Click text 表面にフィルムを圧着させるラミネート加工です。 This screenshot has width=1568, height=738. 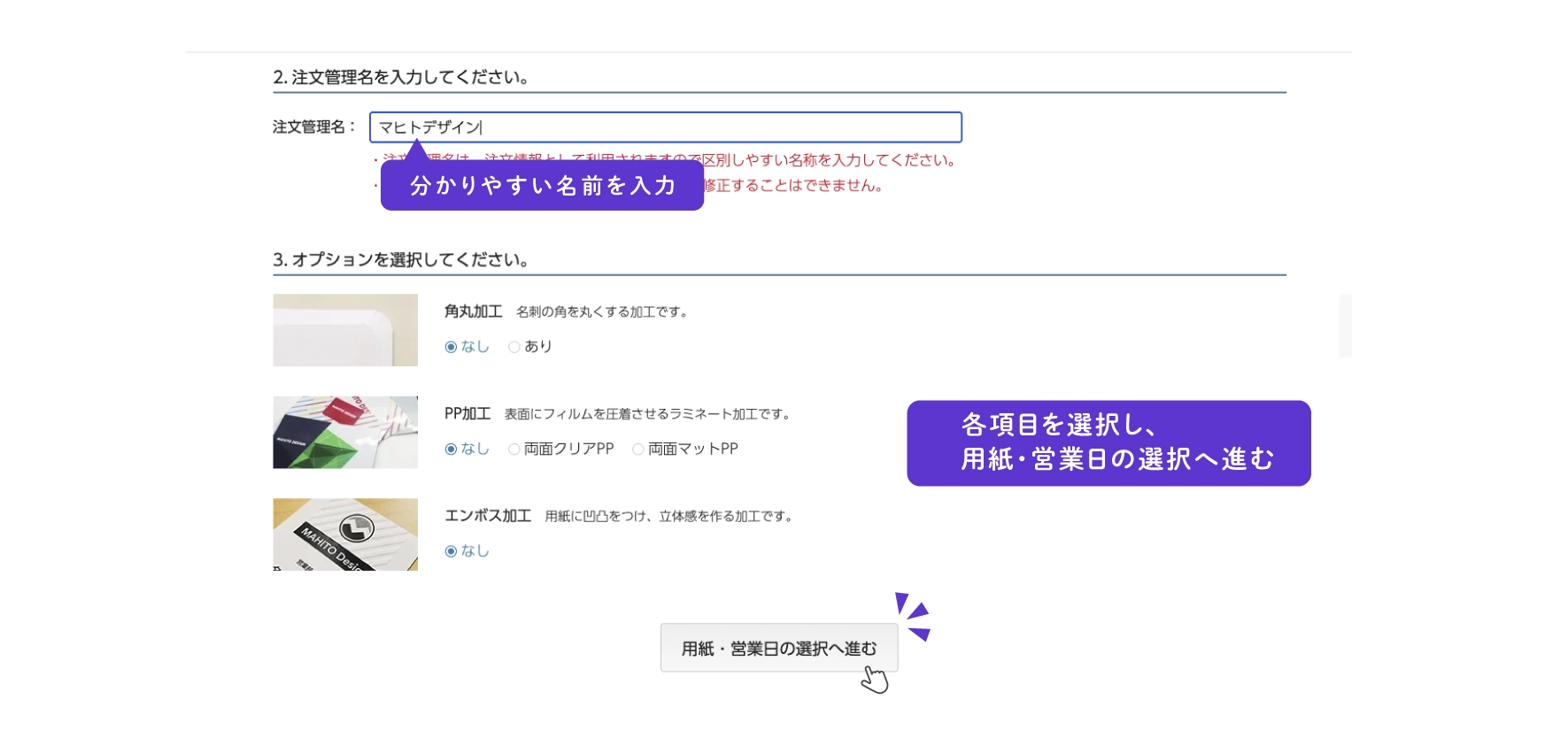(648, 414)
